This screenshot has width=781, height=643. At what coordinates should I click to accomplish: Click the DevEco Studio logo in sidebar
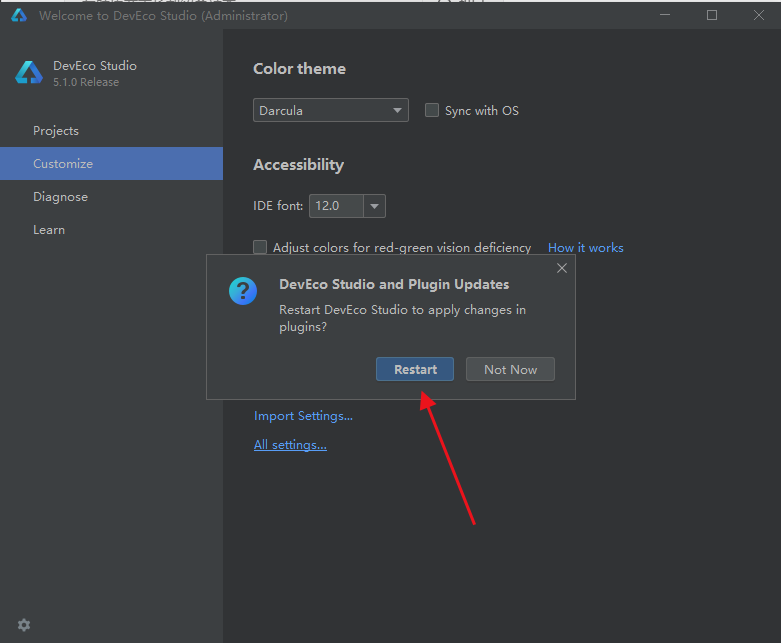pos(29,73)
